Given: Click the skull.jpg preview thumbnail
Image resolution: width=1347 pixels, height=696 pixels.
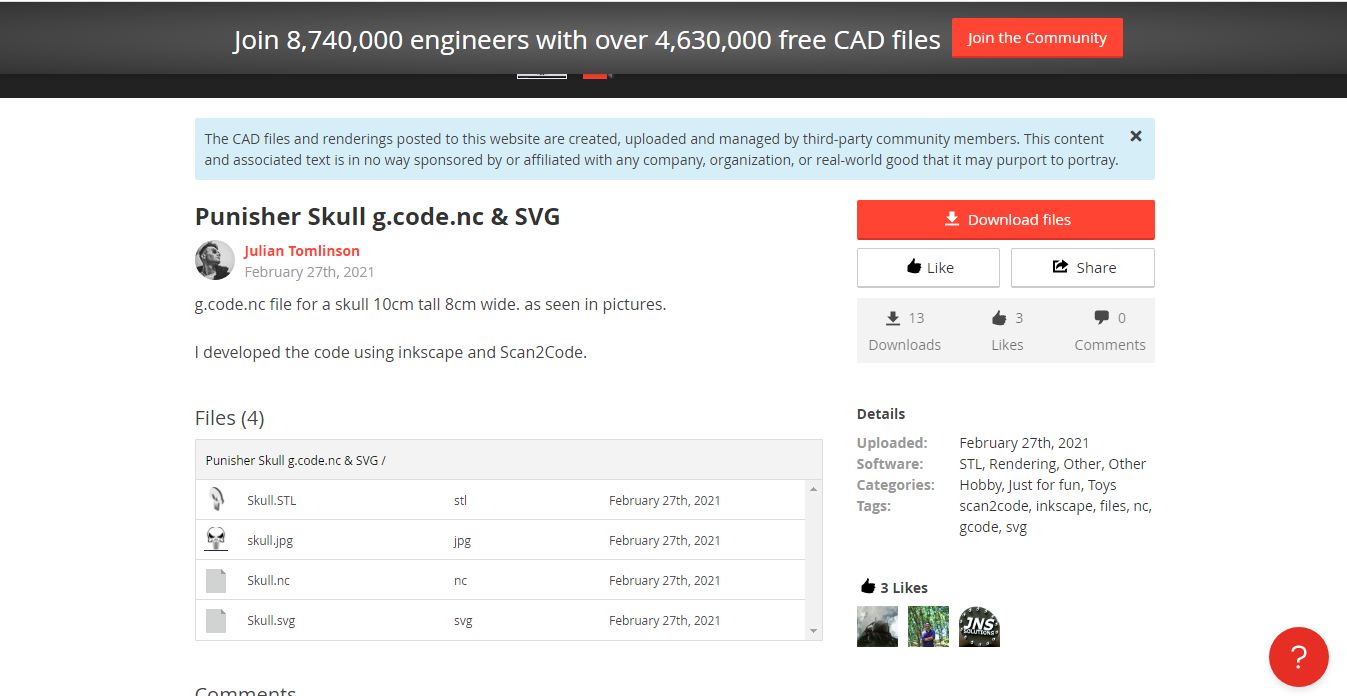Looking at the screenshot, I should click(215, 538).
